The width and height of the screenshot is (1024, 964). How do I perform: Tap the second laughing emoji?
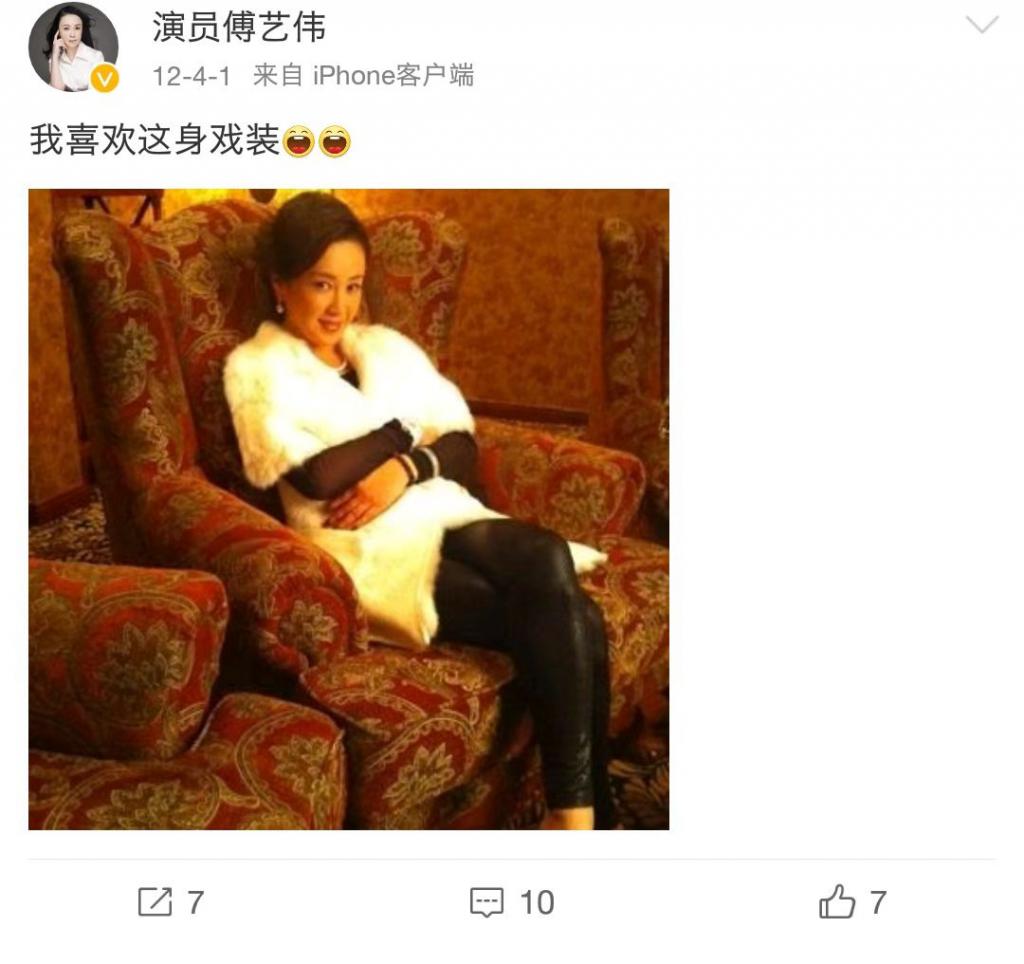click(334, 141)
